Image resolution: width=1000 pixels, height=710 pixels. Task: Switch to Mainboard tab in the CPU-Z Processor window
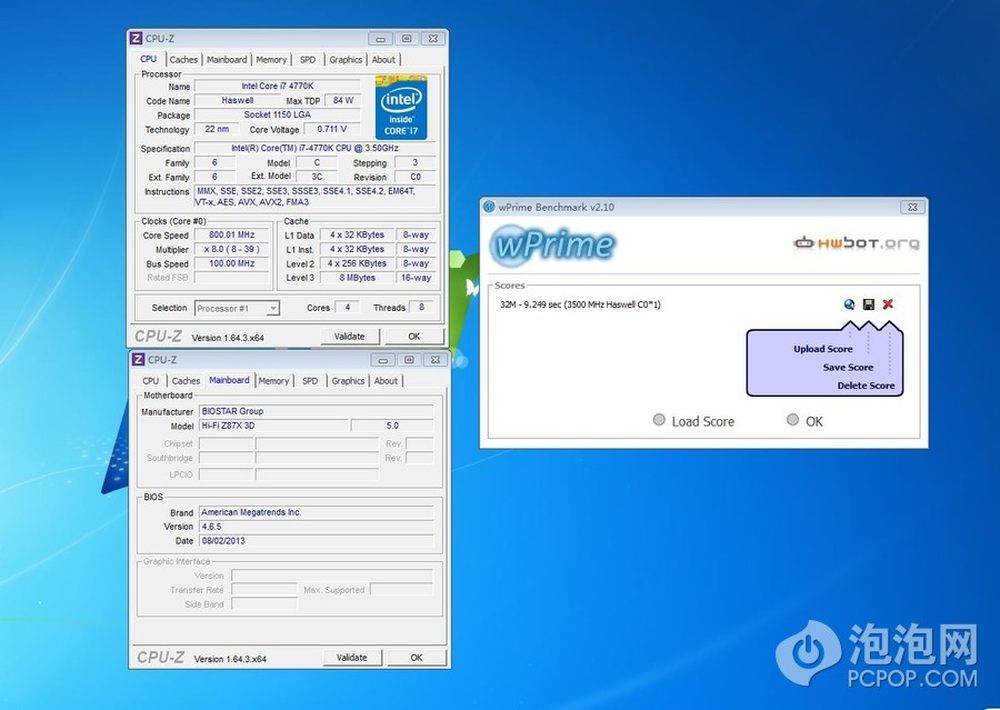pos(226,59)
